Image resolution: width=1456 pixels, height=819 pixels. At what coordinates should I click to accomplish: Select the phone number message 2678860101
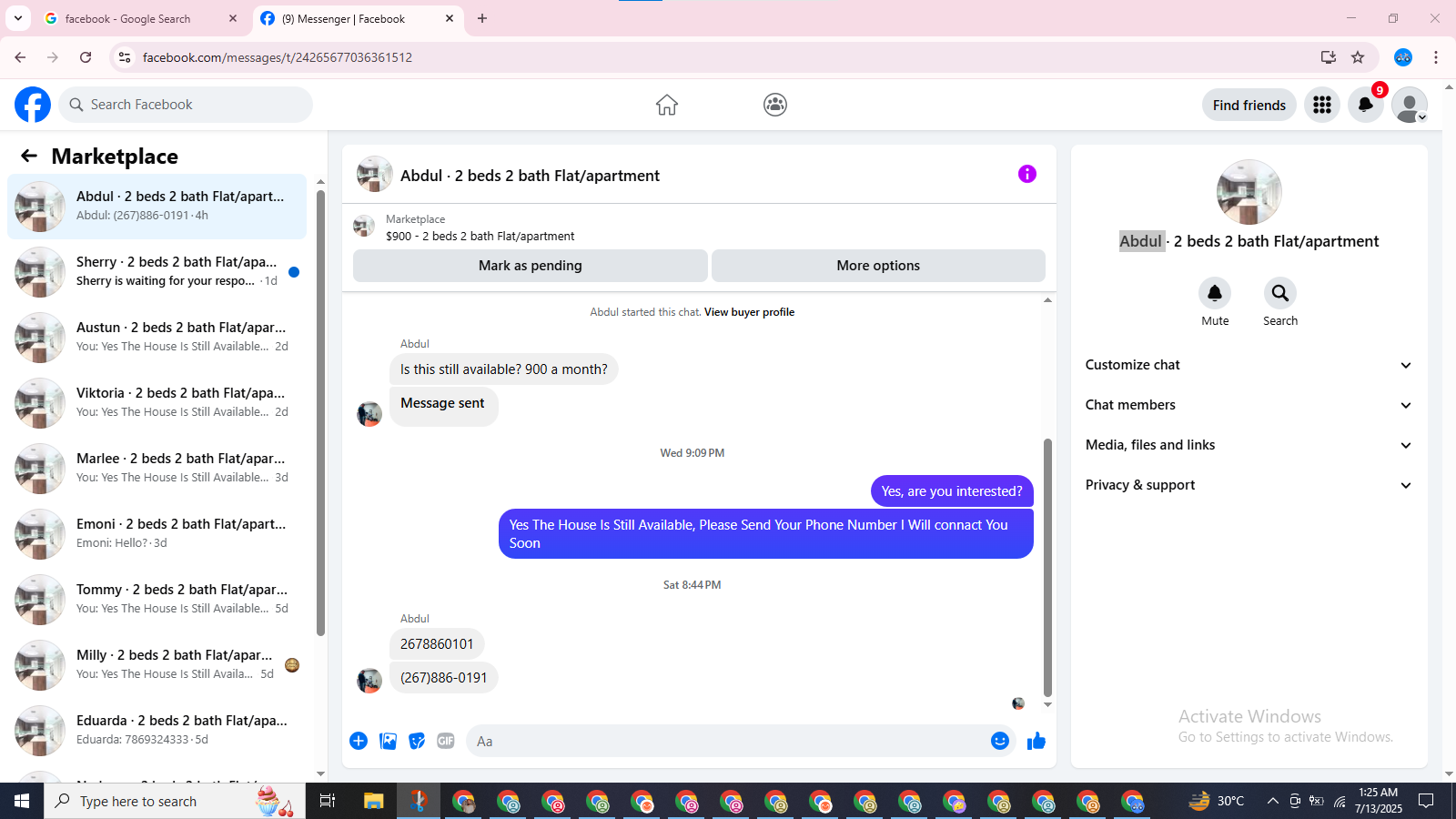437,644
